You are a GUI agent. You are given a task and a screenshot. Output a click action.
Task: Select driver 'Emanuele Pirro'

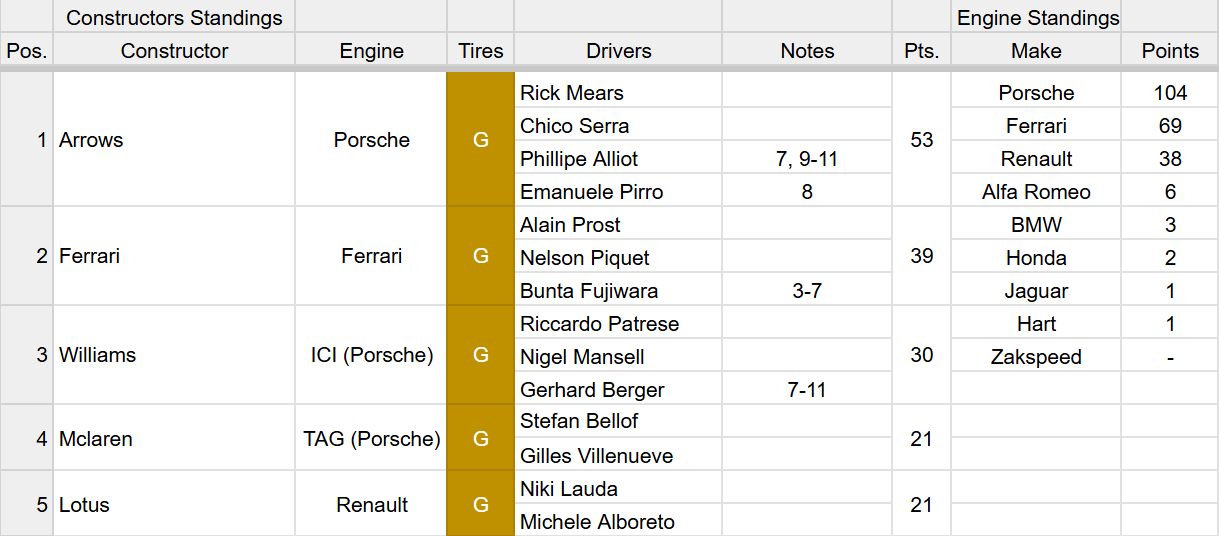click(x=618, y=191)
